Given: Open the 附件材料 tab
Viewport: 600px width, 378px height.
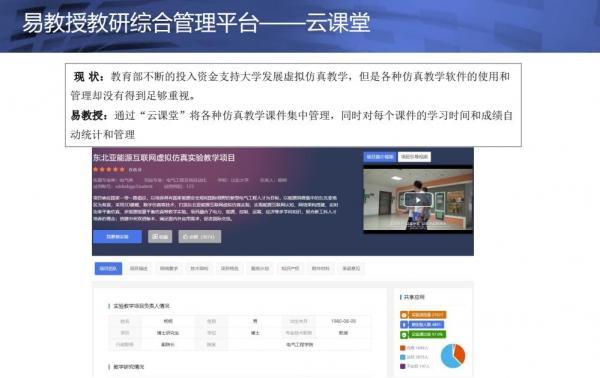Looking at the screenshot, I should pyautogui.click(x=321, y=269).
